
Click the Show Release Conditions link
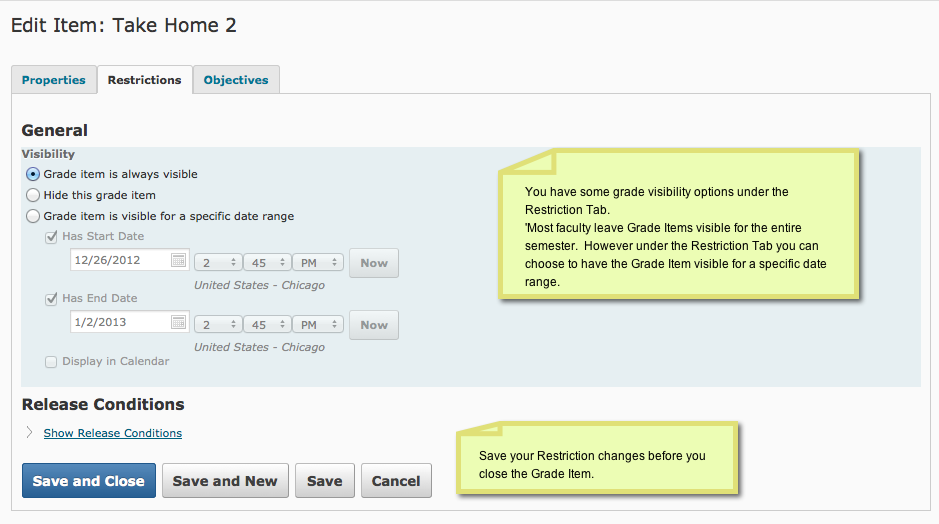[113, 433]
